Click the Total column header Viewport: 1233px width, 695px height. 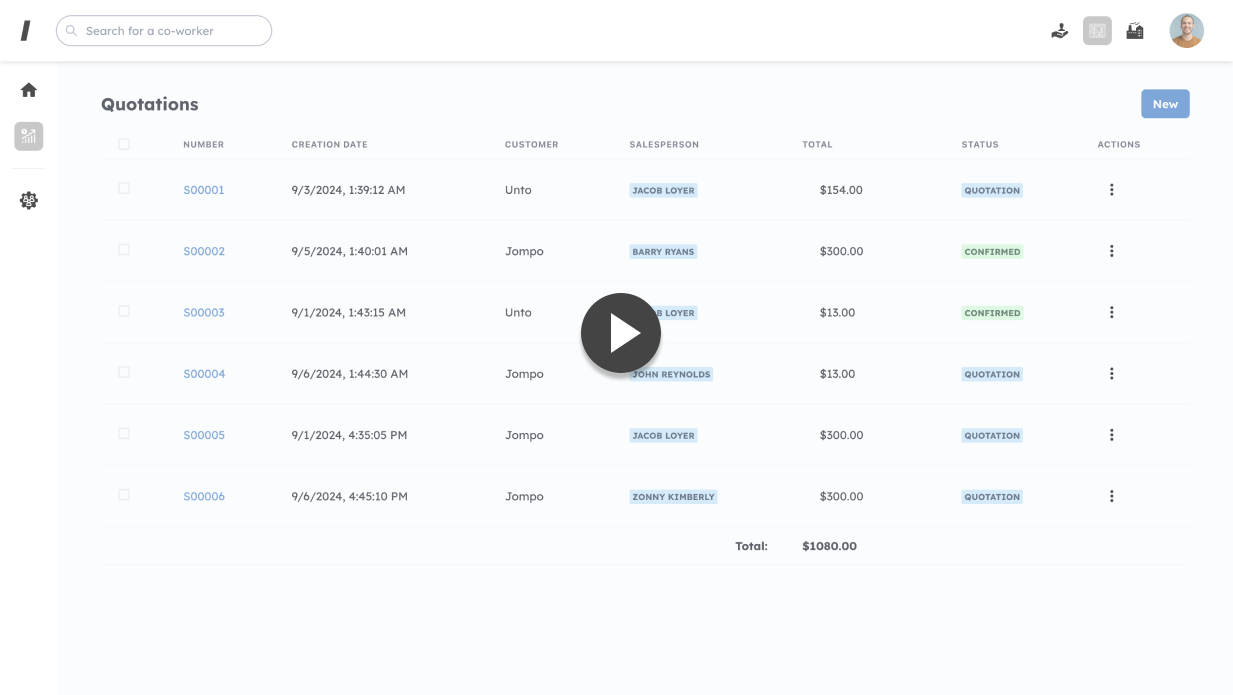[817, 144]
